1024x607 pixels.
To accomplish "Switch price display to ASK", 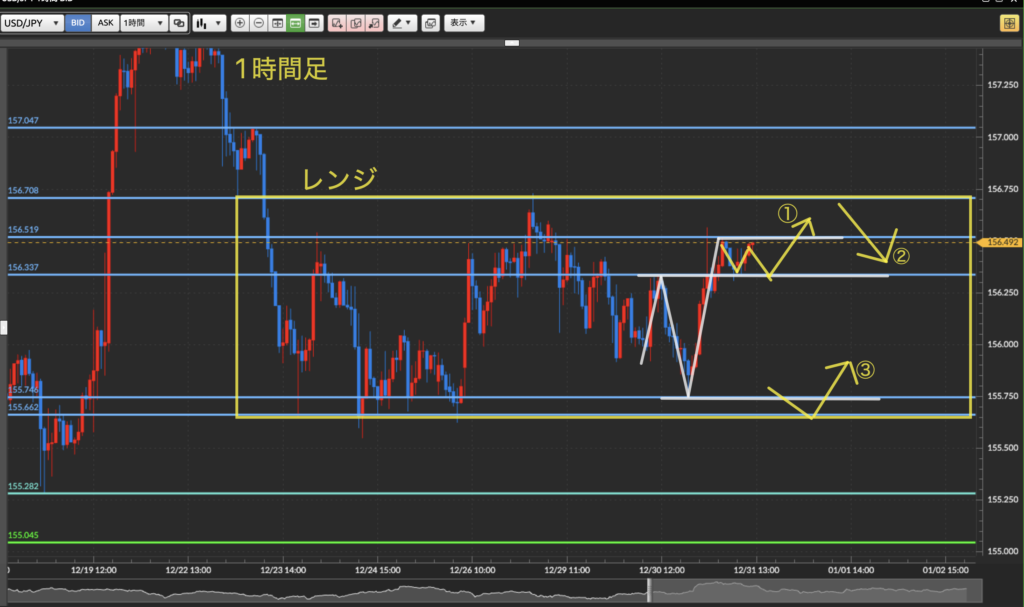I will tap(104, 22).
